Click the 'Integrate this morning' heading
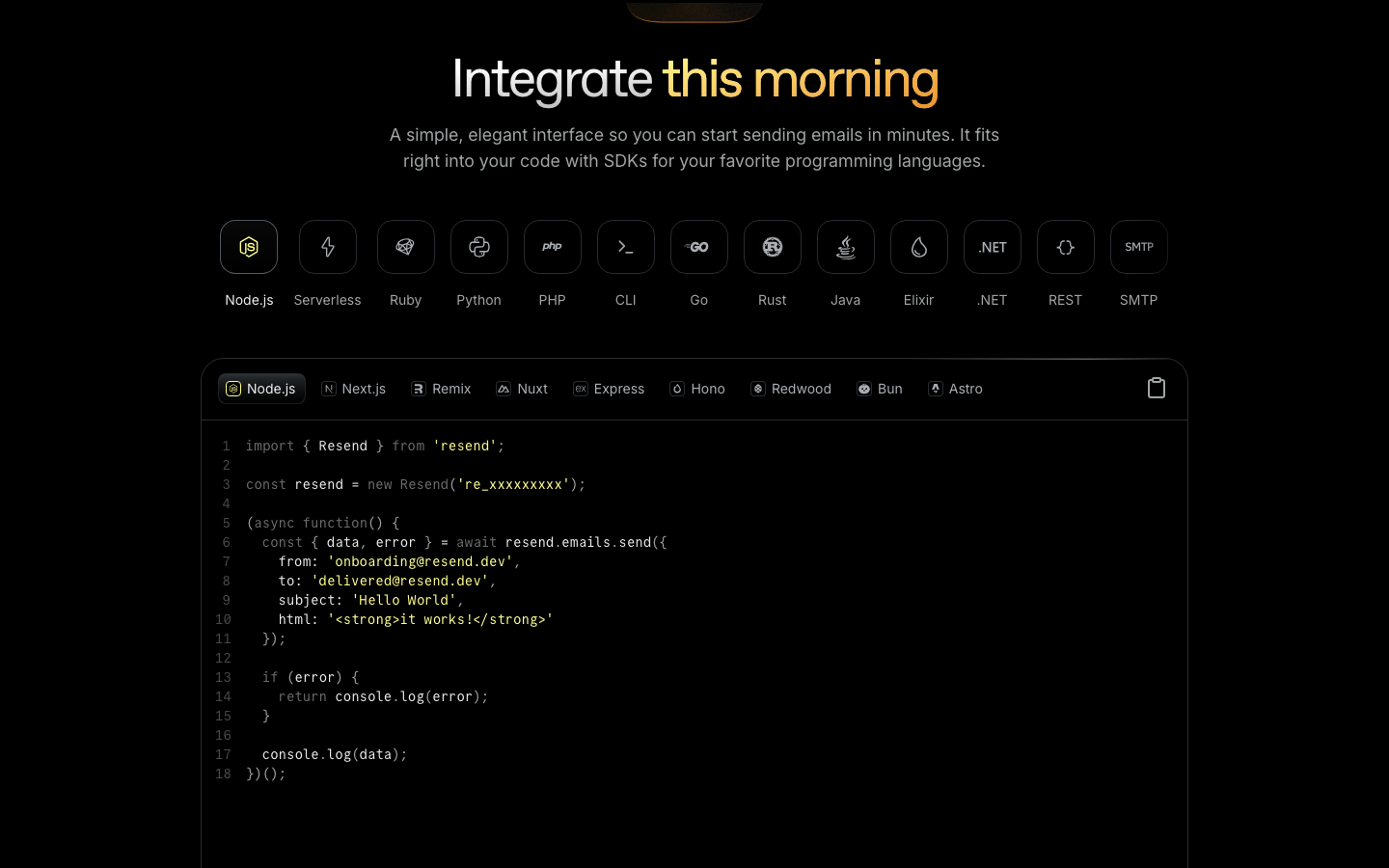The height and width of the screenshot is (868, 1389). [694, 79]
